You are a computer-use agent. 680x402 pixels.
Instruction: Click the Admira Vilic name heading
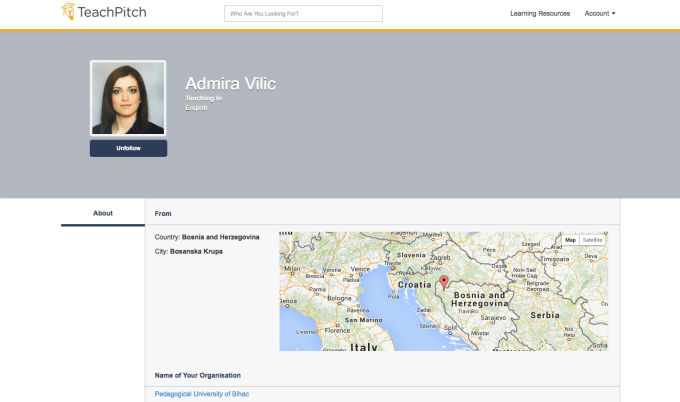tap(230, 83)
